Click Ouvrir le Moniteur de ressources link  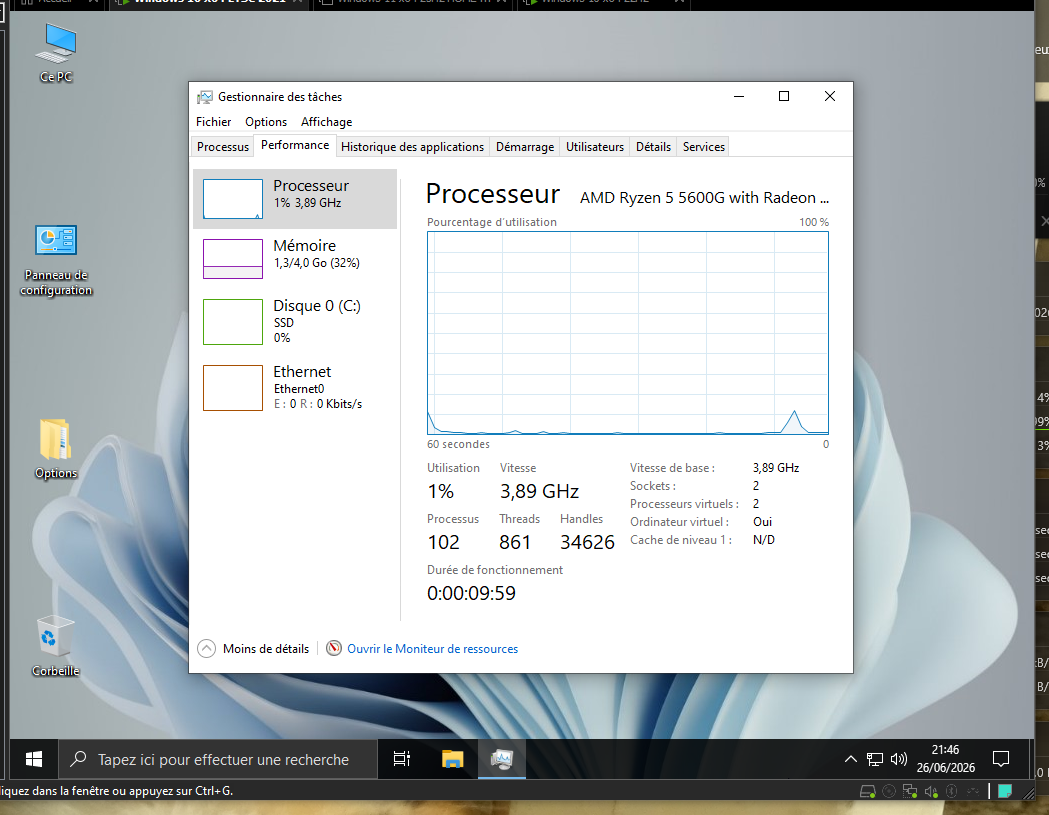pyautogui.click(x=432, y=648)
